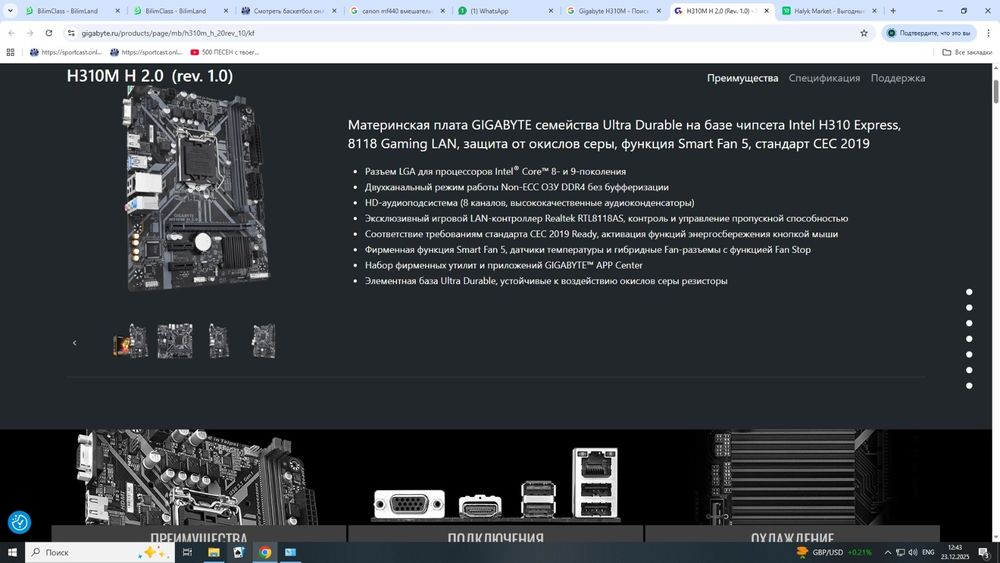Click the previous arrow of thumbnail carousel

(75, 343)
